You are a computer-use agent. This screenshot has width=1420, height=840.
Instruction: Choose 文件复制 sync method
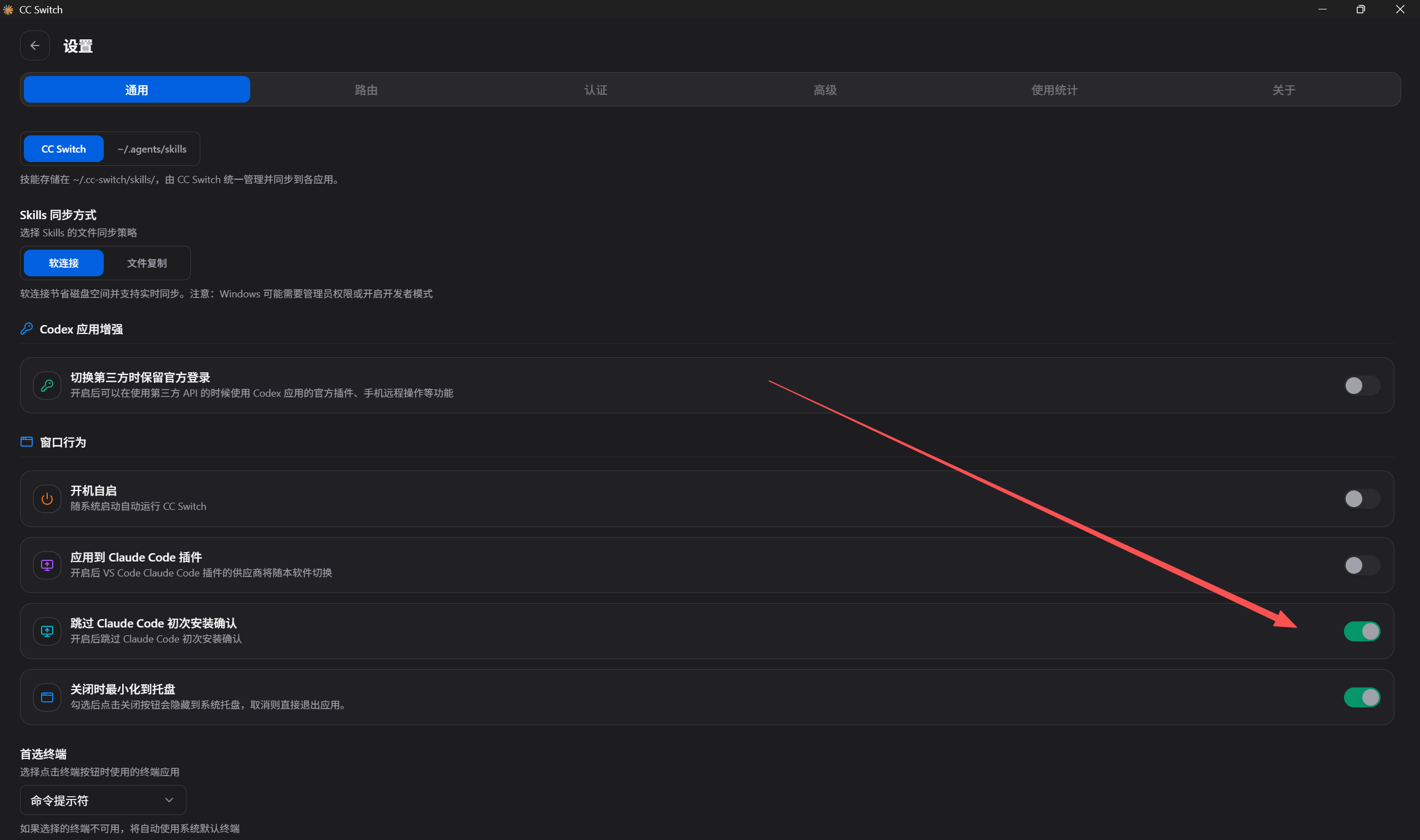click(146, 263)
